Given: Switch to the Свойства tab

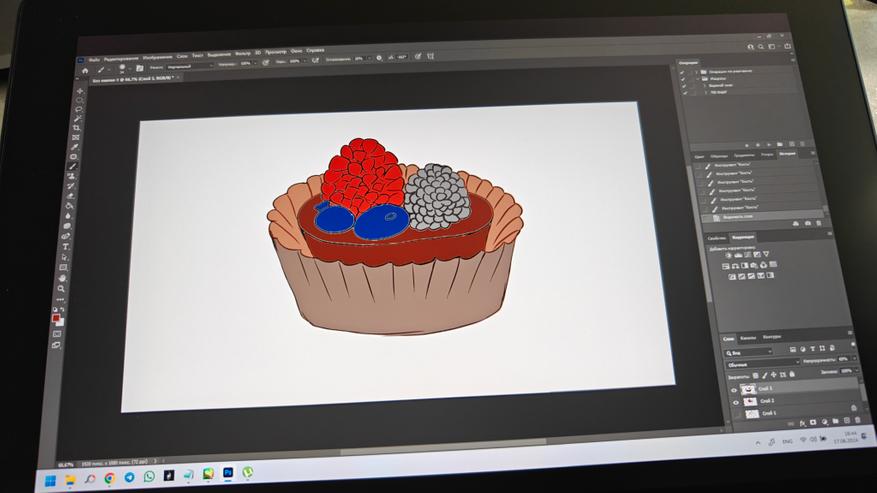Looking at the screenshot, I should pyautogui.click(x=716, y=238).
